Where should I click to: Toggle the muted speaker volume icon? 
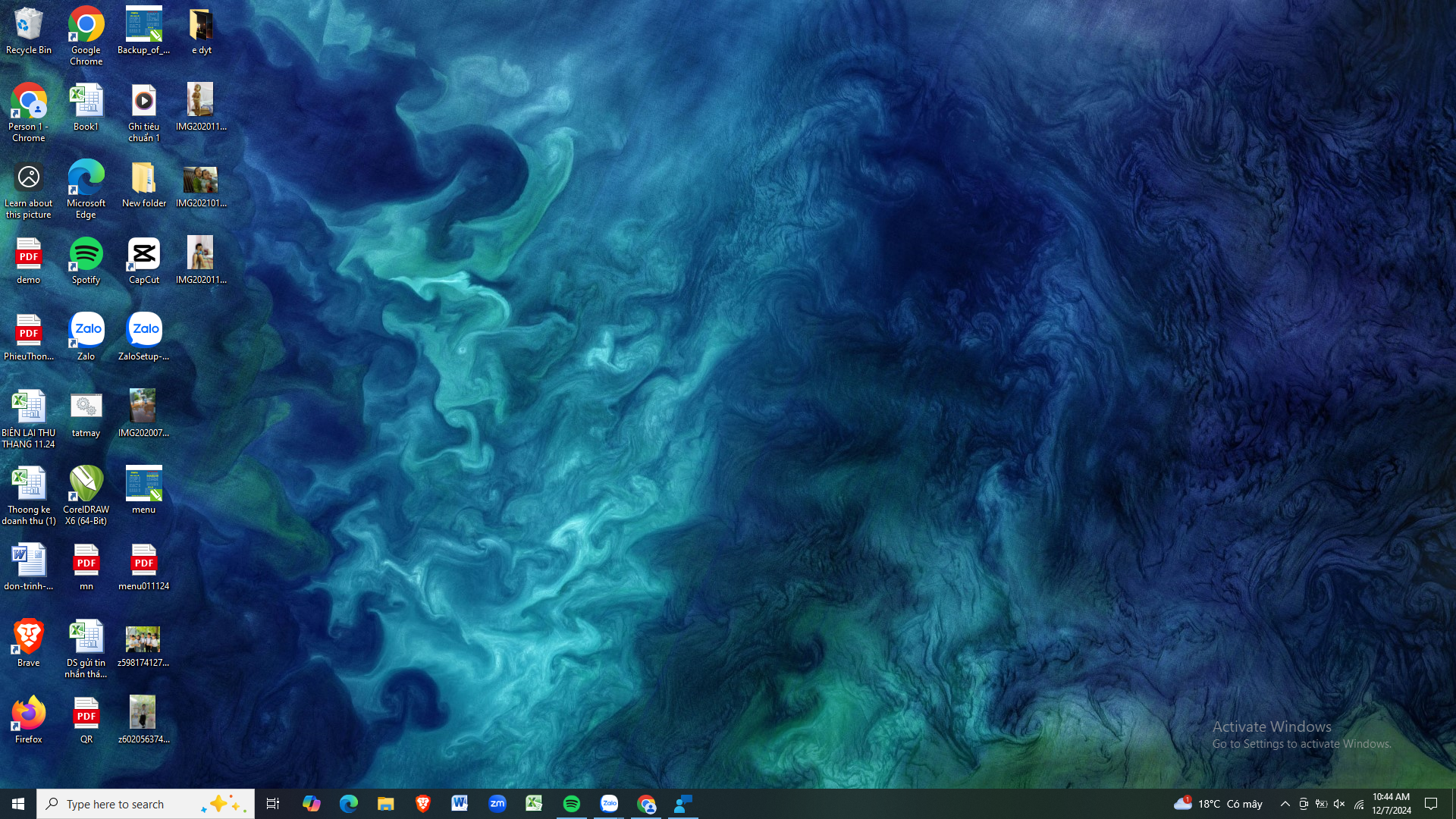(x=1339, y=804)
